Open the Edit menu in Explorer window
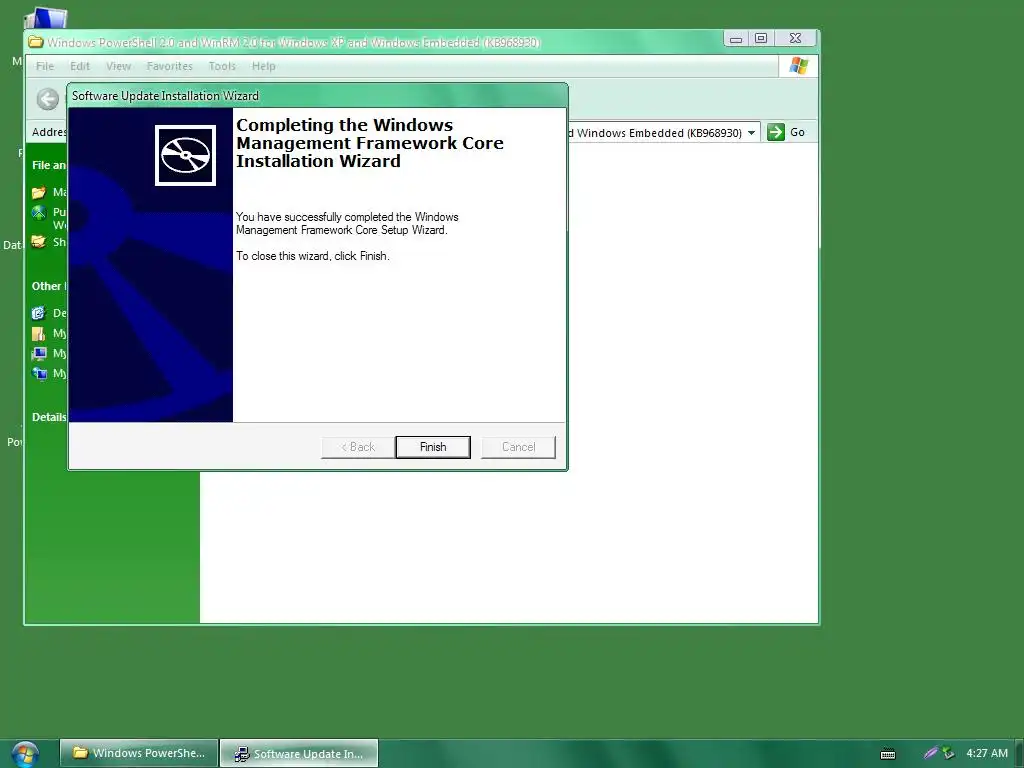This screenshot has width=1024, height=768. pyautogui.click(x=80, y=66)
